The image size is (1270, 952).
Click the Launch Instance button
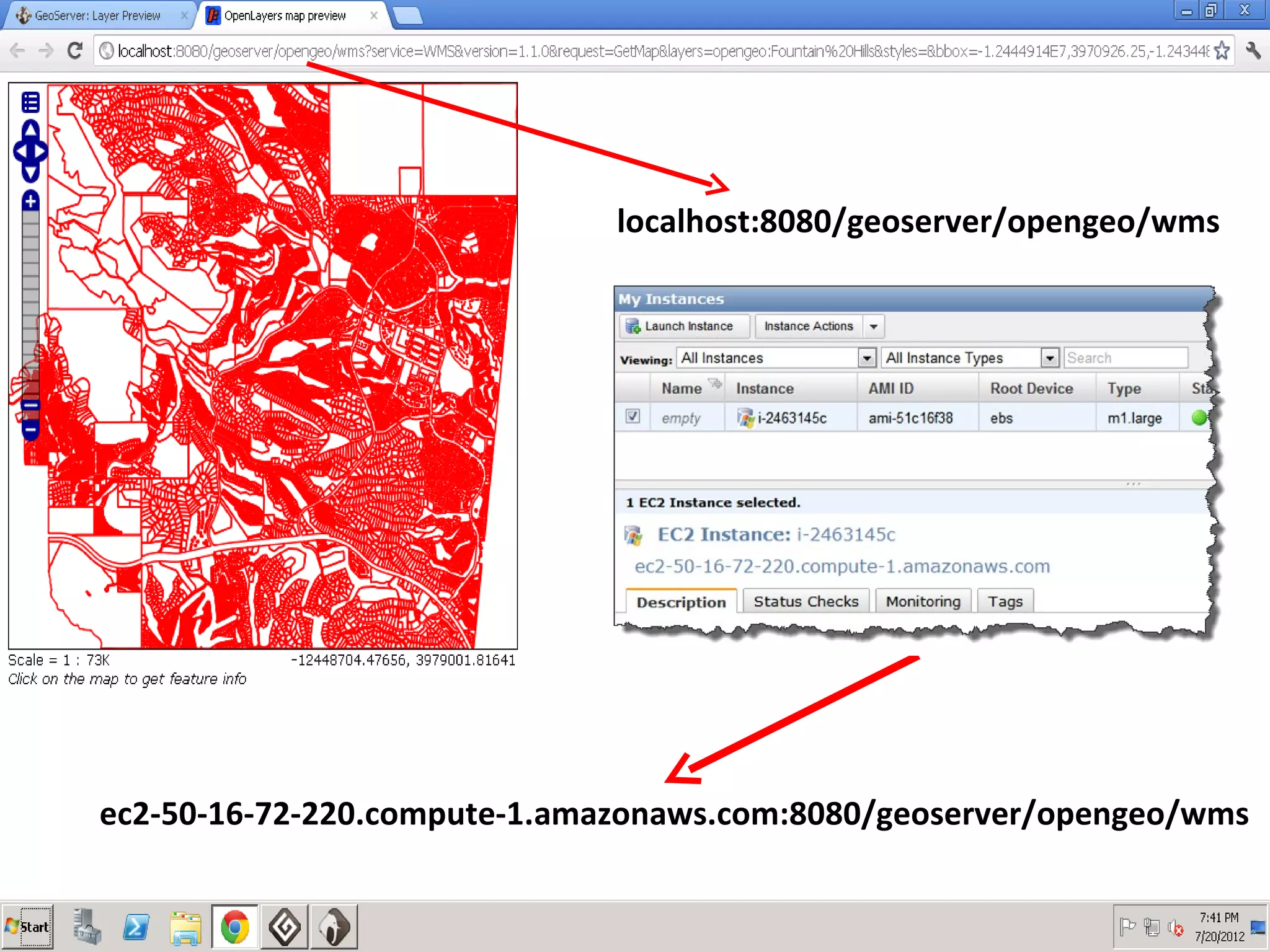683,327
